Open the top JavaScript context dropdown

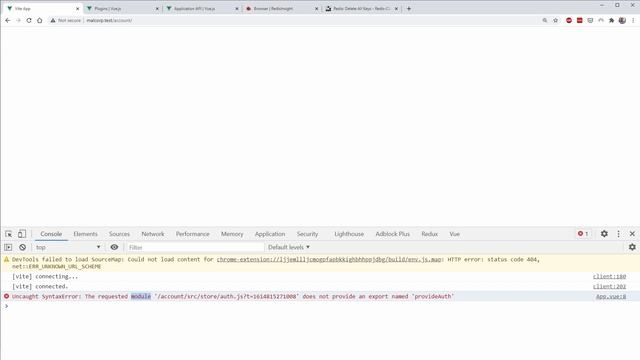pyautogui.click(x=68, y=247)
